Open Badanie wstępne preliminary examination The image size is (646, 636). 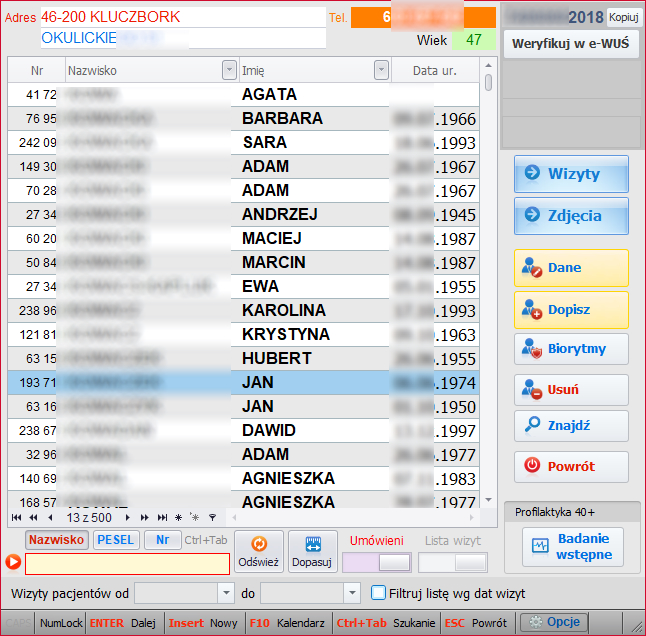[x=572, y=547]
